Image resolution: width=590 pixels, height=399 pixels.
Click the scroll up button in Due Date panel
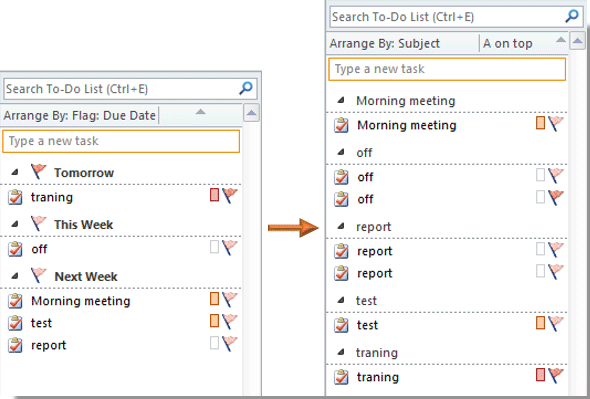(251, 113)
